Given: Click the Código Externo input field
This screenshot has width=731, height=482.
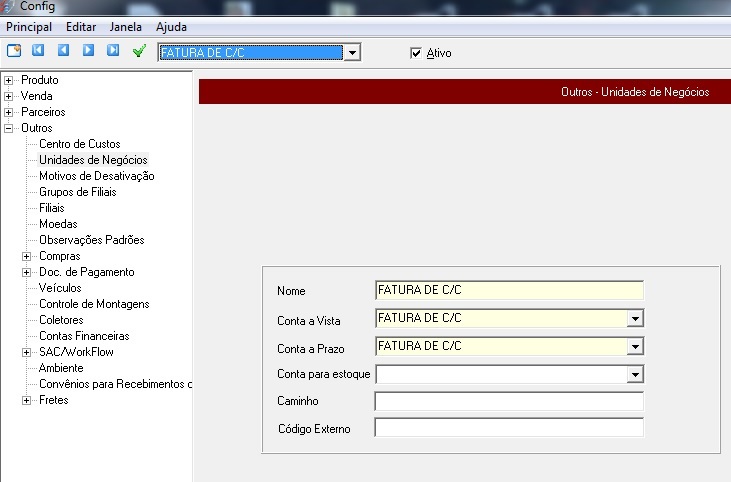Looking at the screenshot, I should (x=508, y=428).
